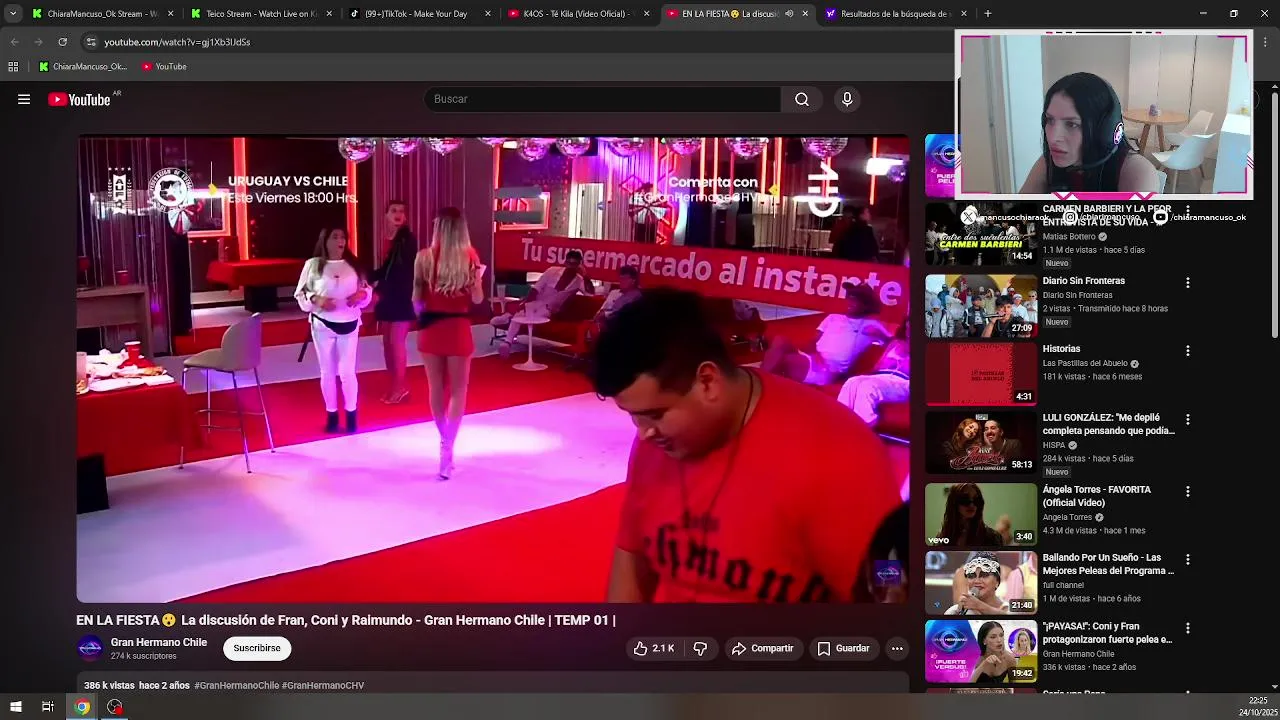Open ChiaraMancuso_Ok bookmark

point(83,67)
